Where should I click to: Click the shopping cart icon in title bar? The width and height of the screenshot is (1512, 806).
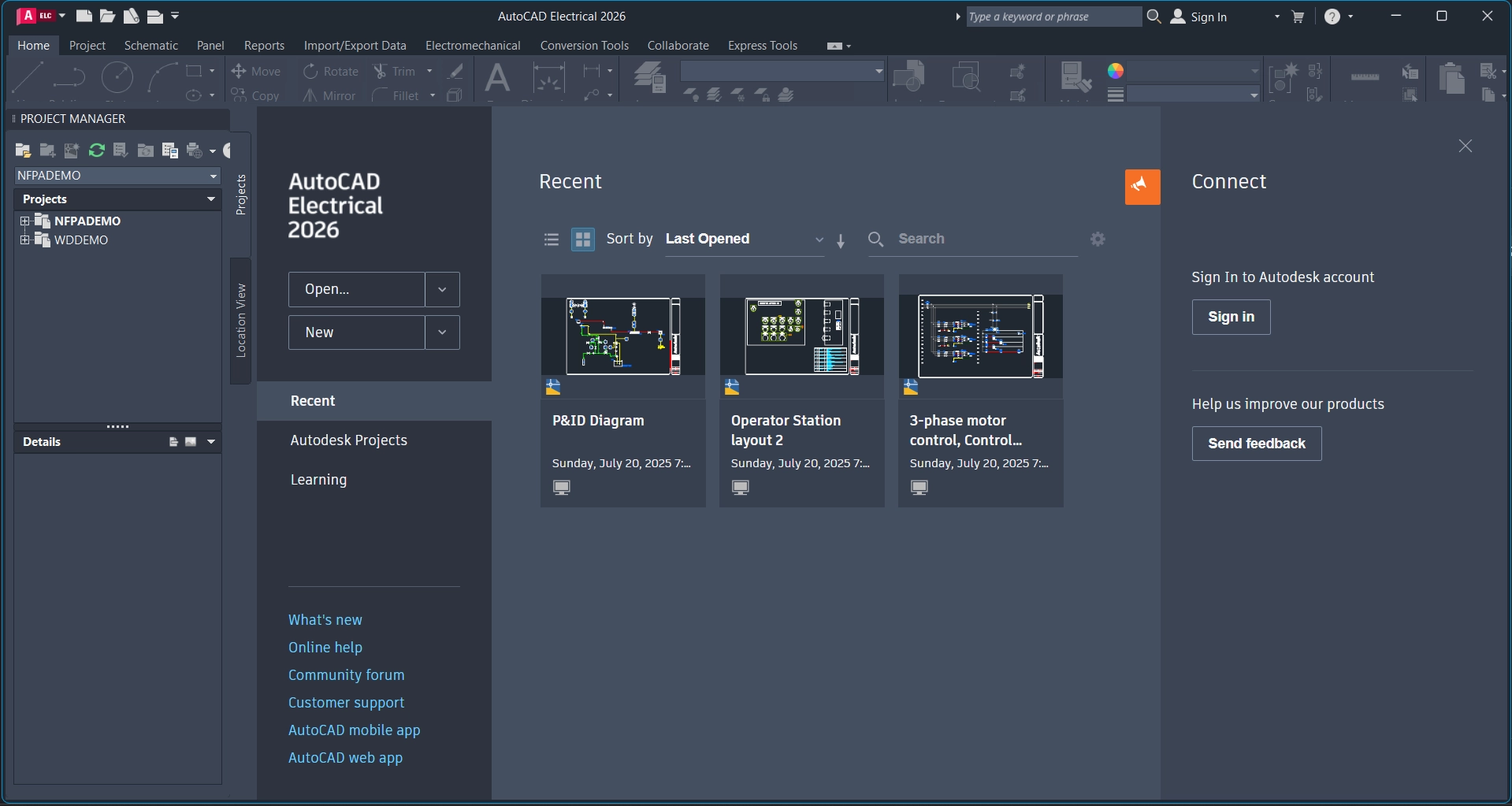(x=1298, y=17)
